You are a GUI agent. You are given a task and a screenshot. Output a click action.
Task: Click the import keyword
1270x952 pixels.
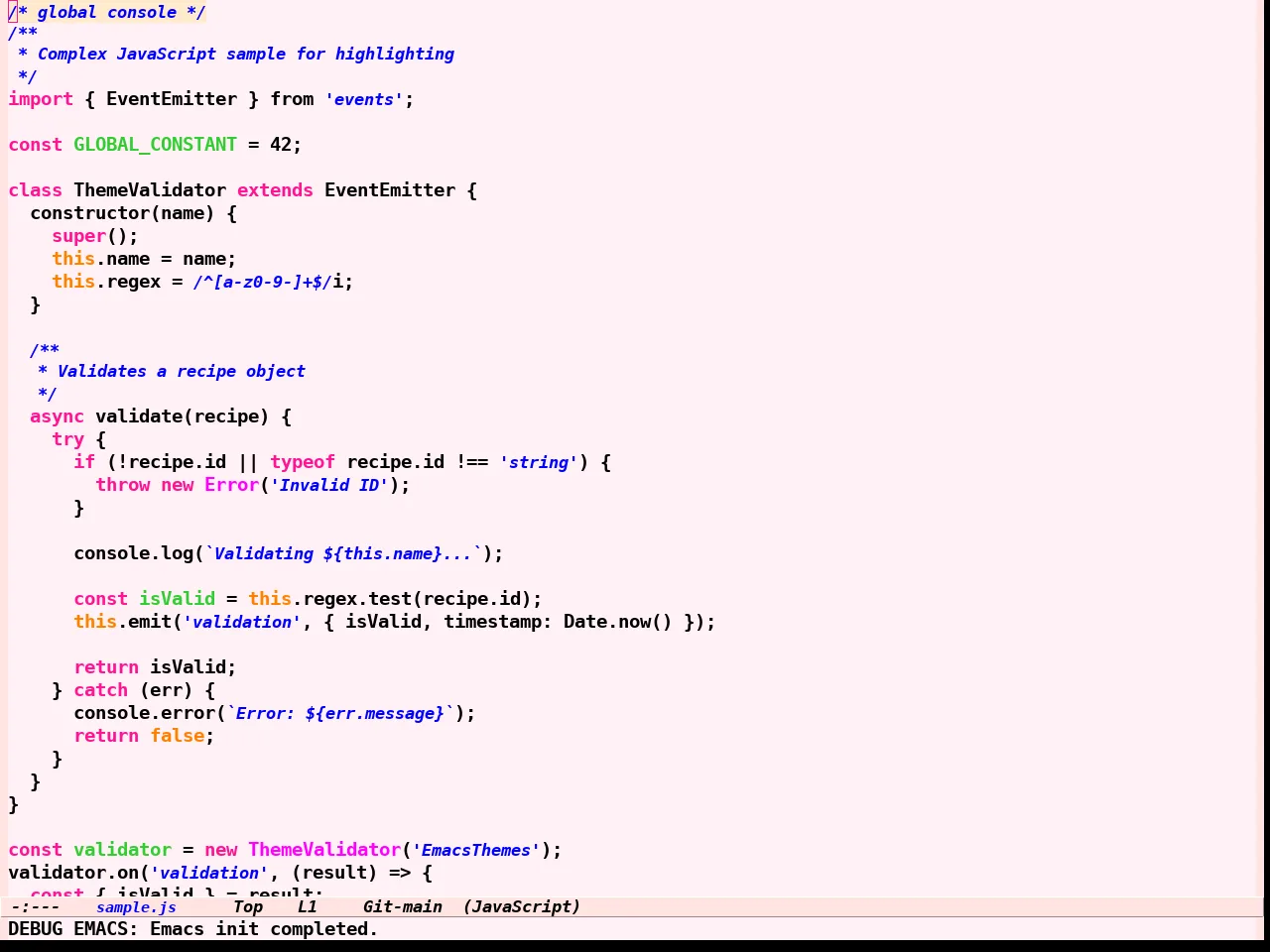[x=41, y=99]
